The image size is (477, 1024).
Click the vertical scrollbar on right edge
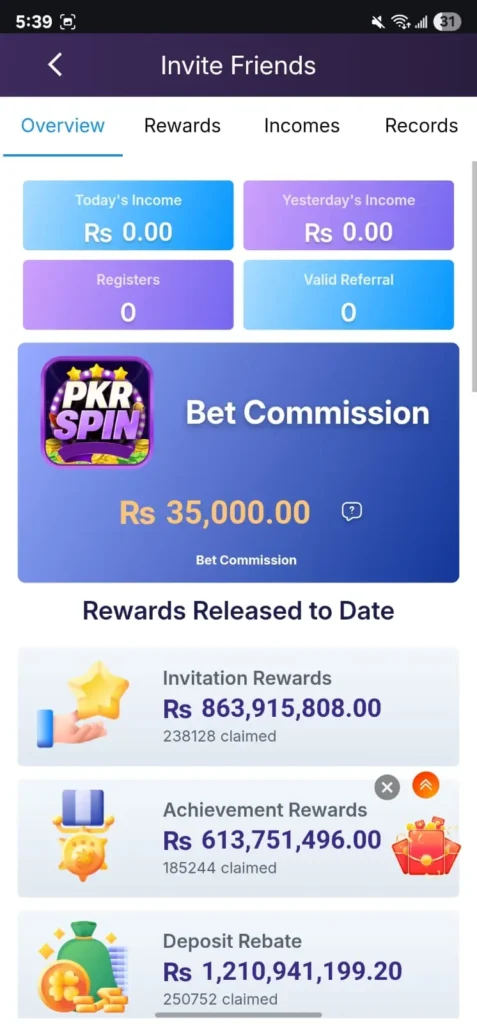pos(474,276)
